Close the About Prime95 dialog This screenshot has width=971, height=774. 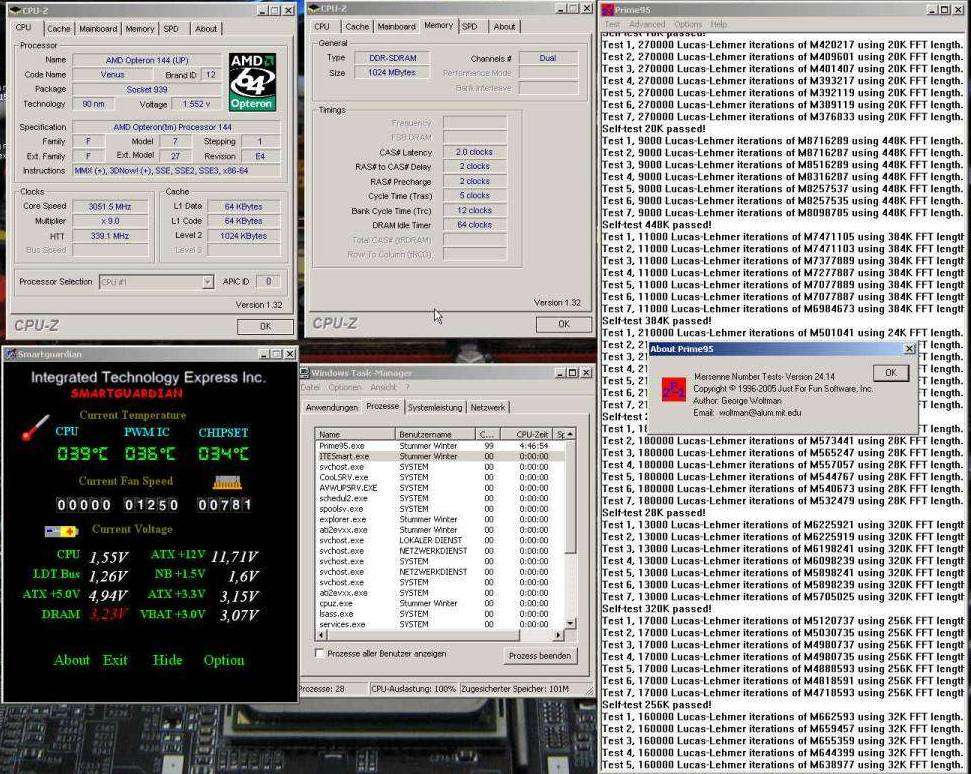point(909,349)
